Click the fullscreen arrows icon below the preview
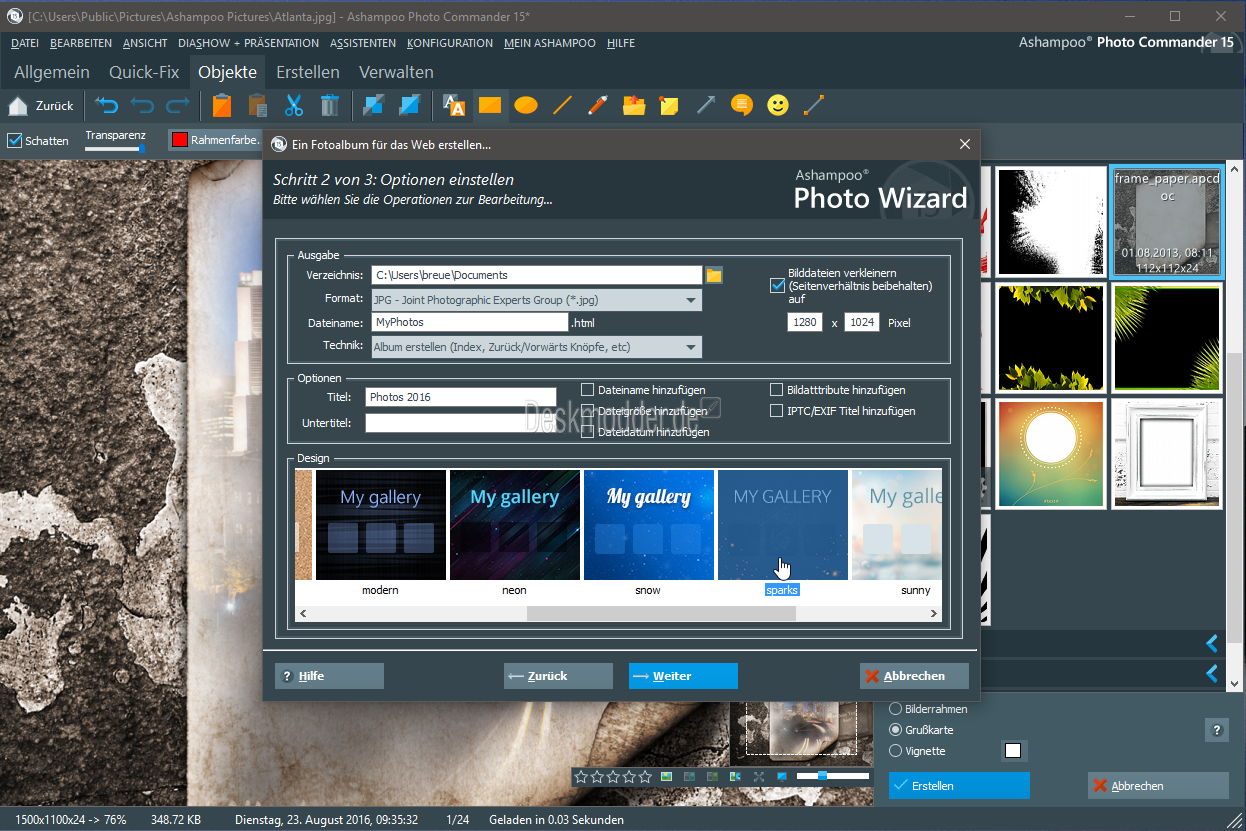1246x831 pixels. pyautogui.click(x=758, y=776)
